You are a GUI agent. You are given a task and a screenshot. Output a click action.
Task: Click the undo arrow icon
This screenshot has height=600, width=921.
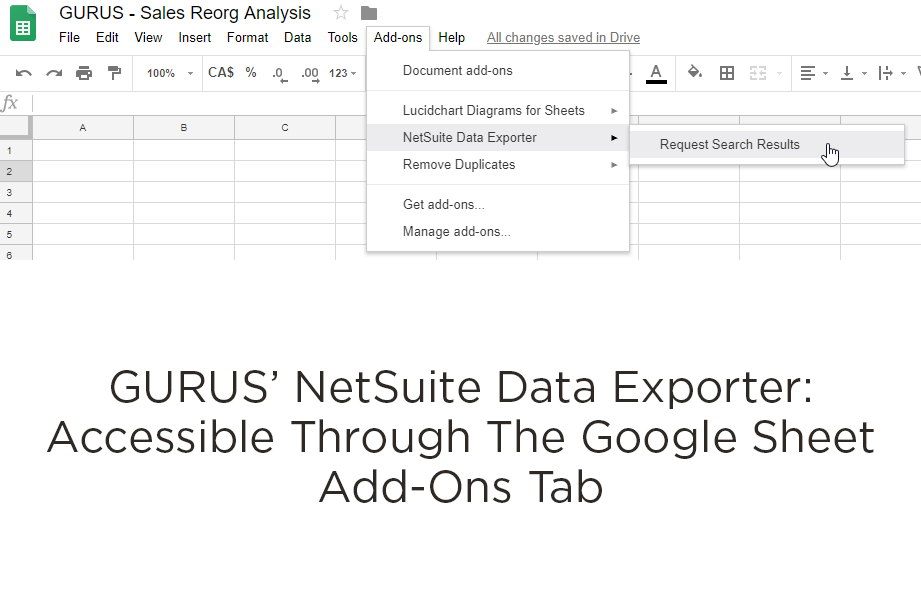[x=24, y=73]
